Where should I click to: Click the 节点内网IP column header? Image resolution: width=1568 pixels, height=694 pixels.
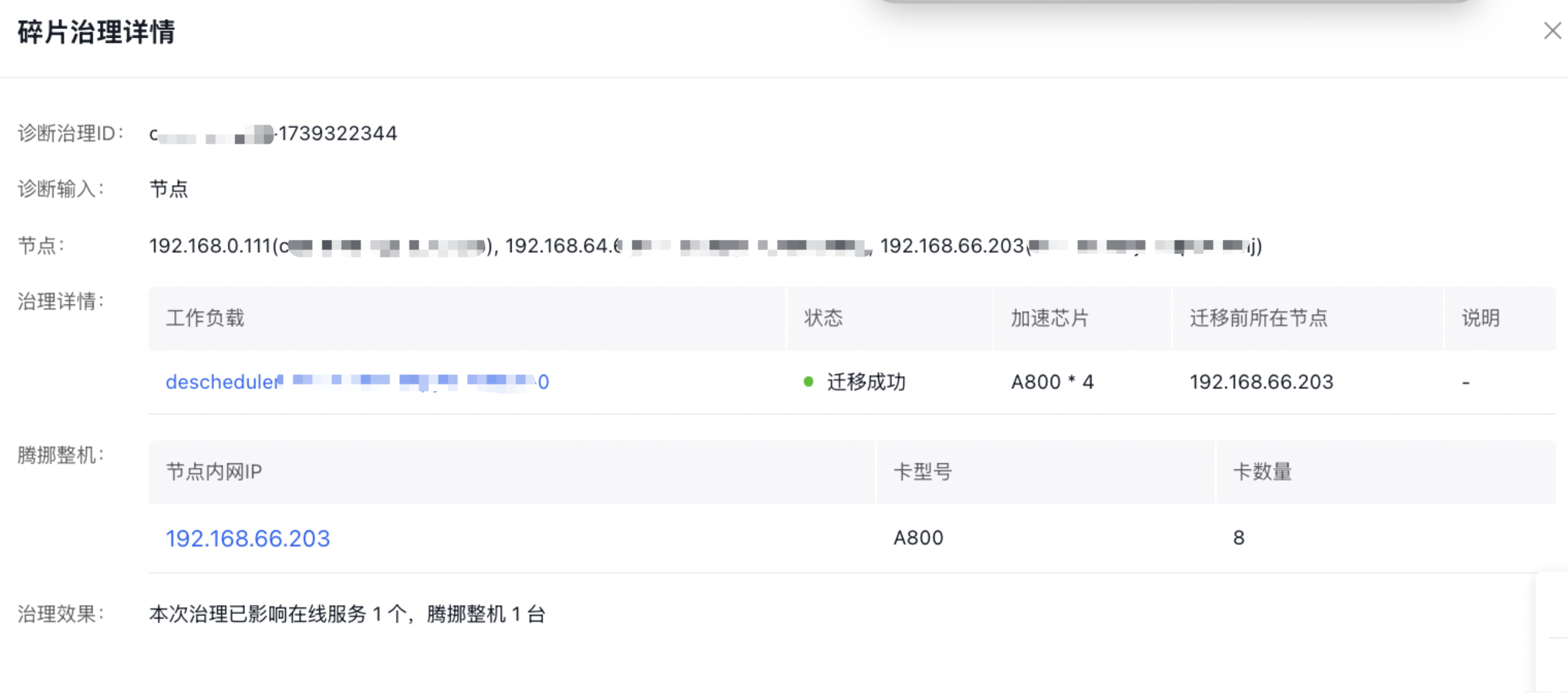click(x=214, y=472)
